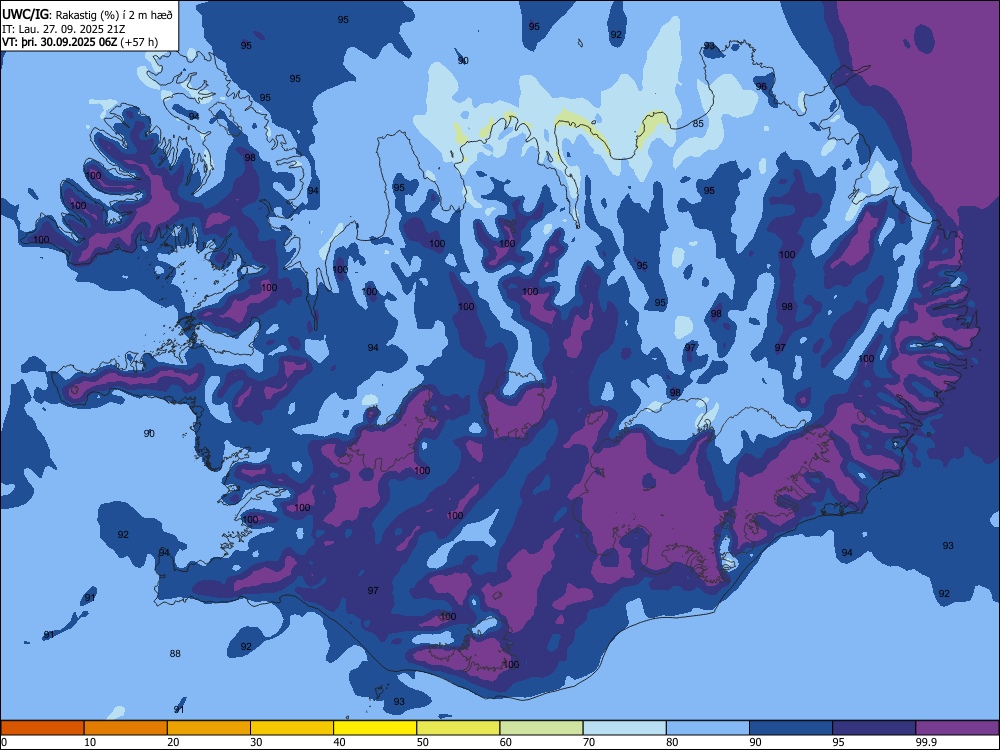Click the light green 60–70 legend swatch

541,728
